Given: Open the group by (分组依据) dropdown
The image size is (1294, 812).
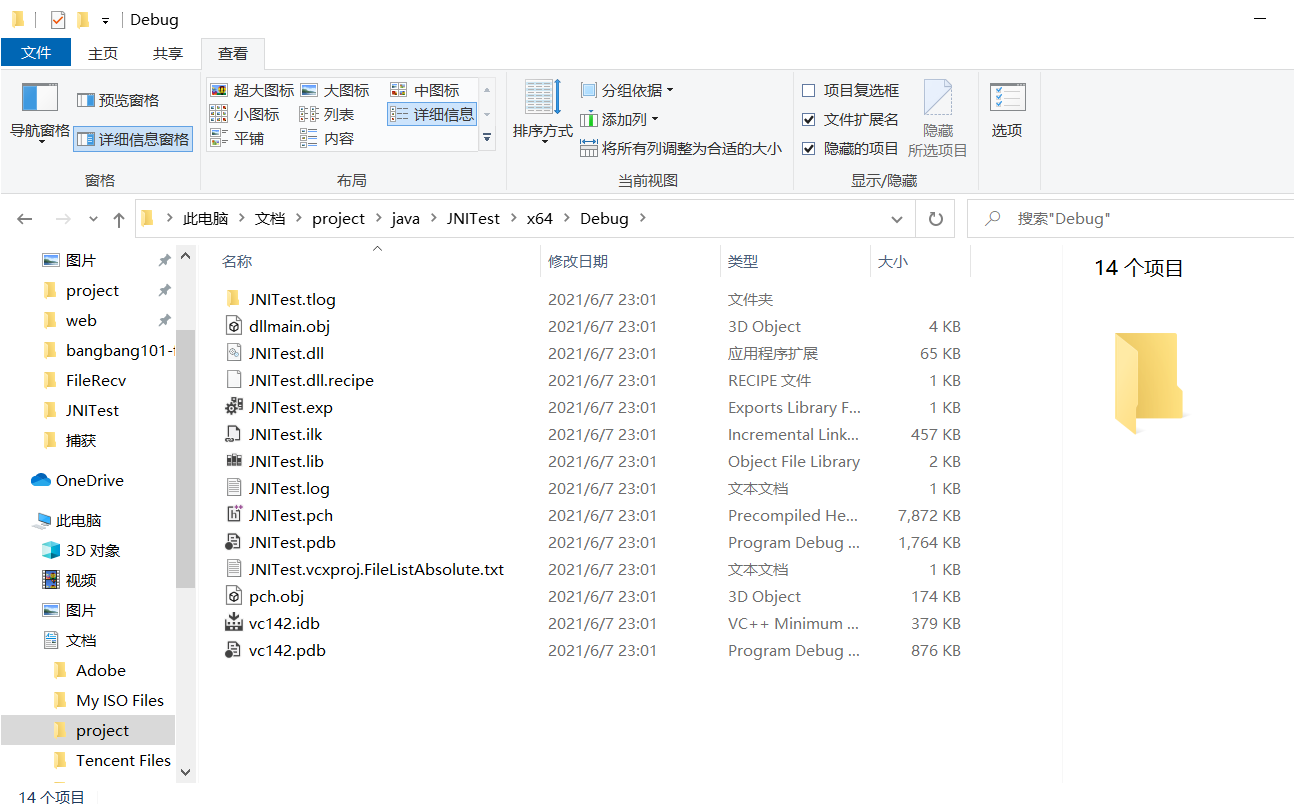Looking at the screenshot, I should (627, 90).
